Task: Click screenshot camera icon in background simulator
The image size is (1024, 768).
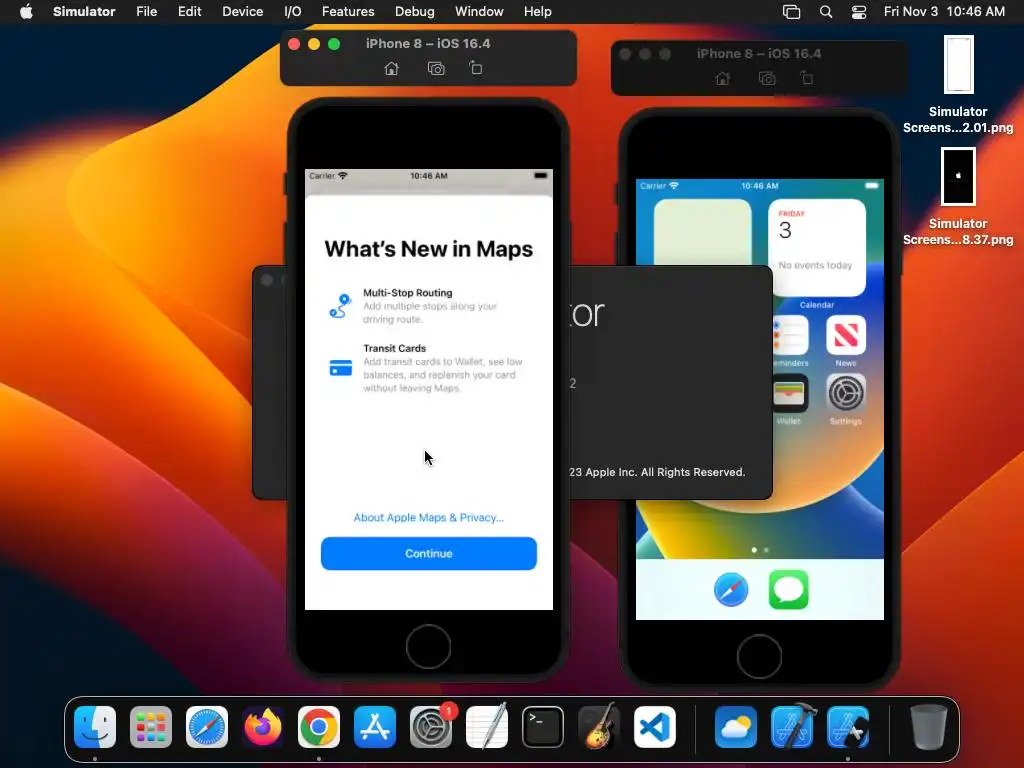Action: pos(767,78)
